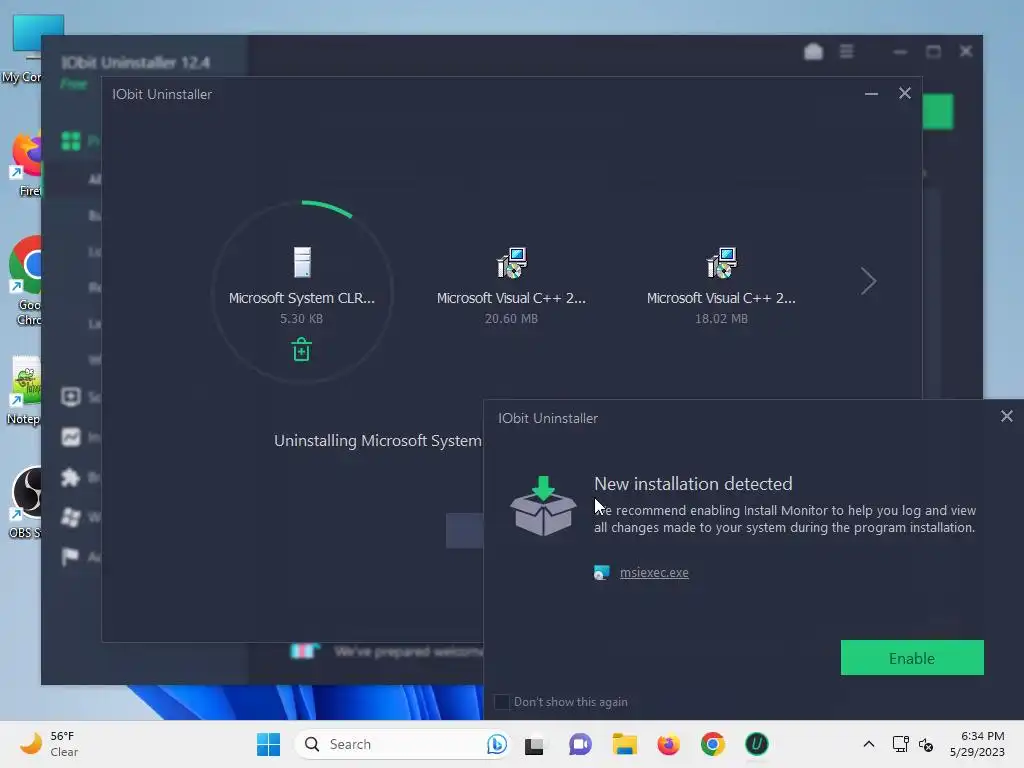Select the Microsoft Visual C++ 20.60 MB icon
Viewport: 1024px width, 768px height.
512,263
